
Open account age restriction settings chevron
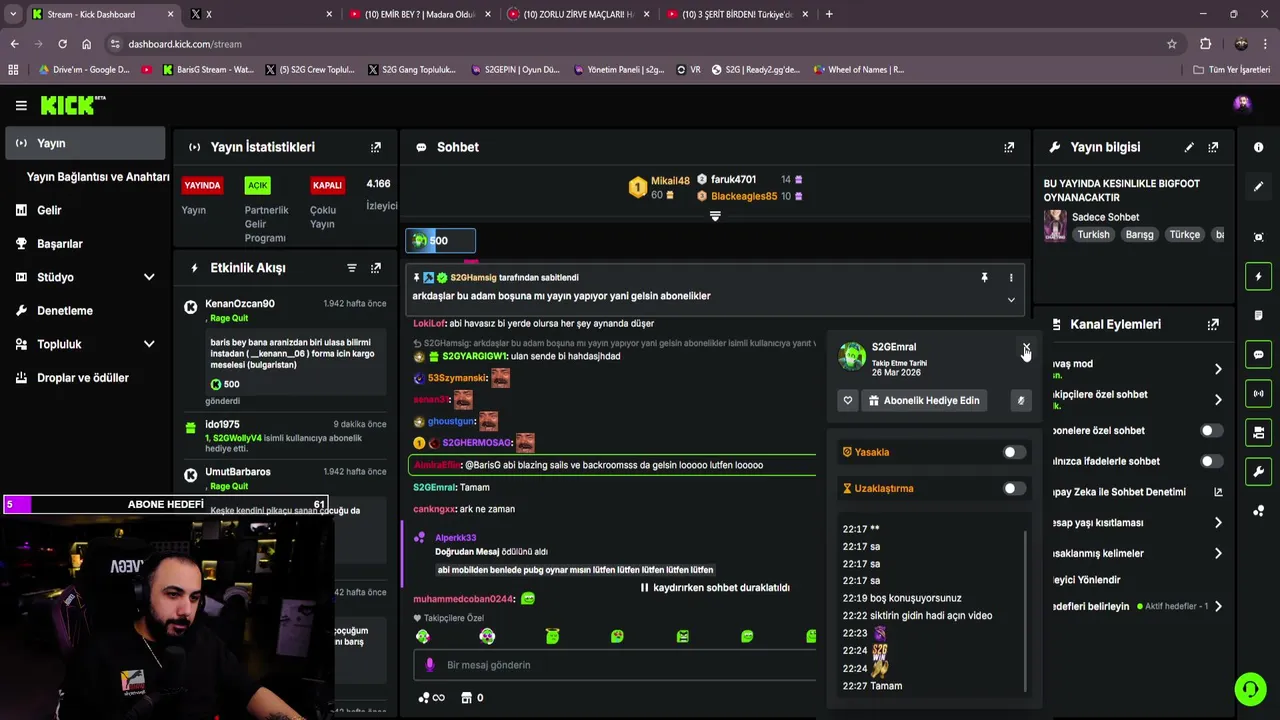[x=1218, y=523]
